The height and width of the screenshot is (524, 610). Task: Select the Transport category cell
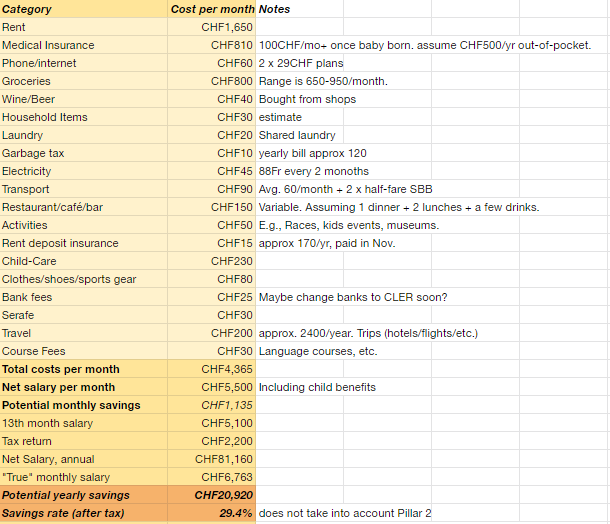click(84, 189)
